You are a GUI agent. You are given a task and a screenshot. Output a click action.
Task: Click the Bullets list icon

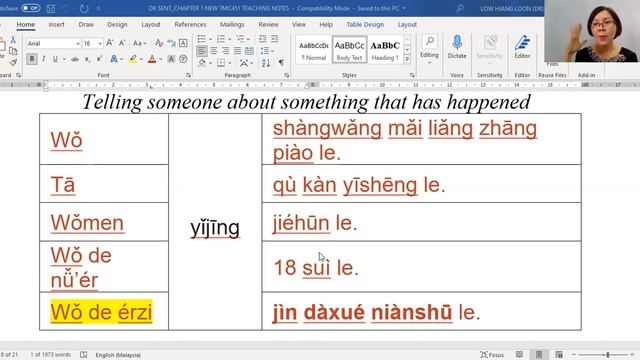(x=202, y=39)
